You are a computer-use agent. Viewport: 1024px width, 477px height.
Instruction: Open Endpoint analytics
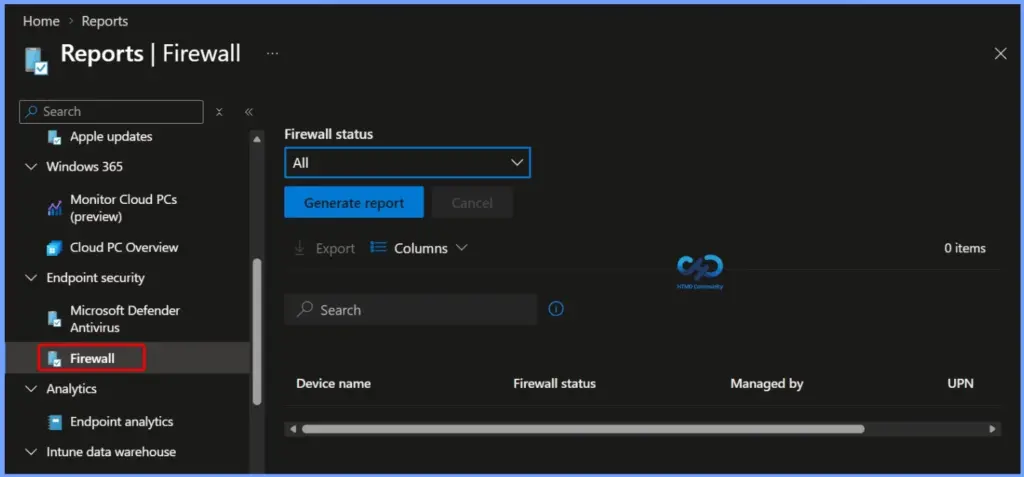121,422
